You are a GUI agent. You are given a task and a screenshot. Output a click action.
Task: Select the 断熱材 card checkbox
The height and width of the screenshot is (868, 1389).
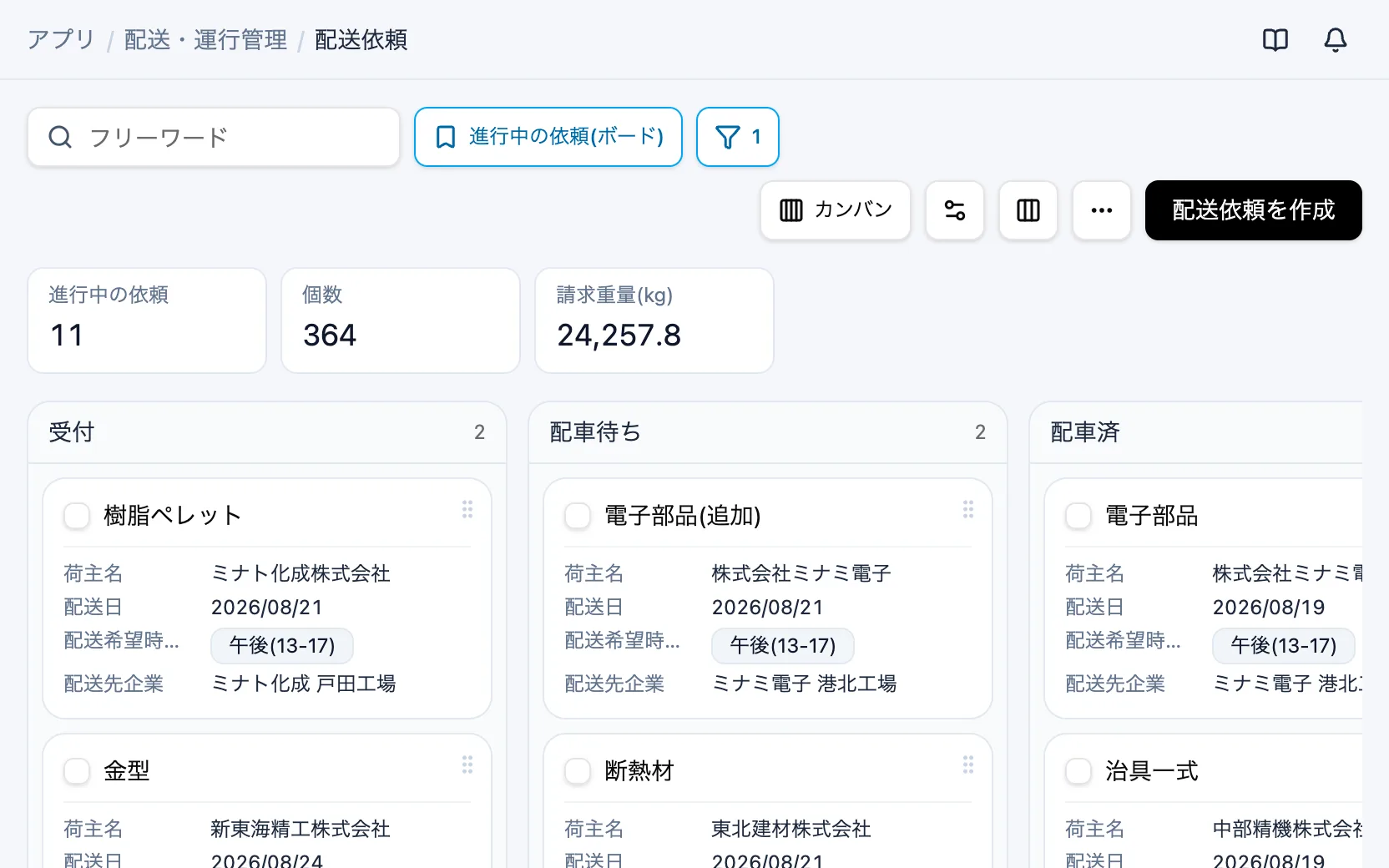[578, 771]
